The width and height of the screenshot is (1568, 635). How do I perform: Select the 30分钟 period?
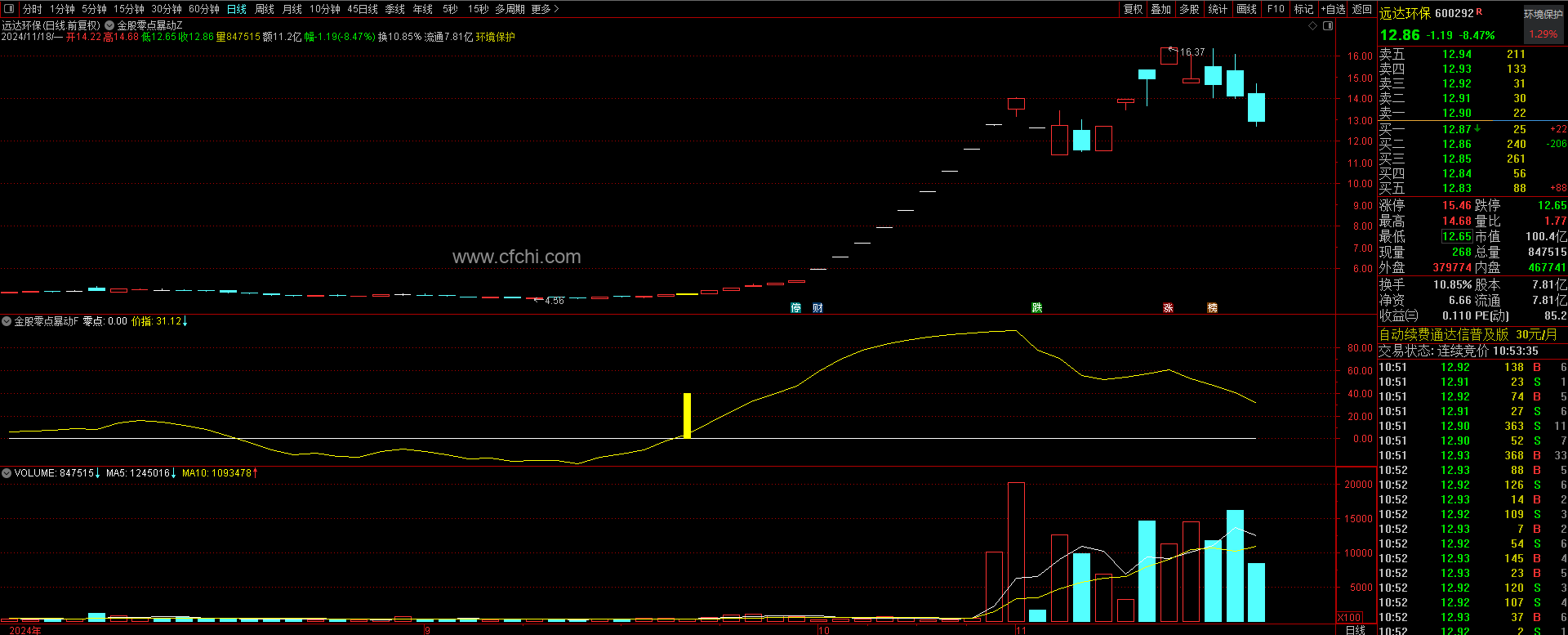pos(167,9)
